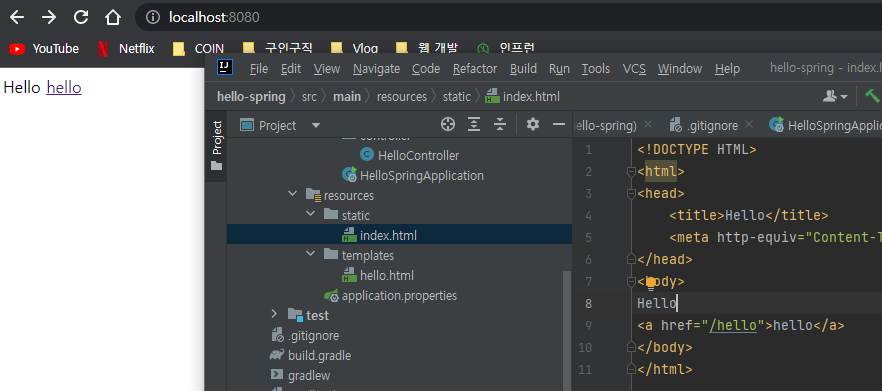Viewport: 882px width, 391px height.
Task: Expand all in the Project tree
Action: pos(474,125)
